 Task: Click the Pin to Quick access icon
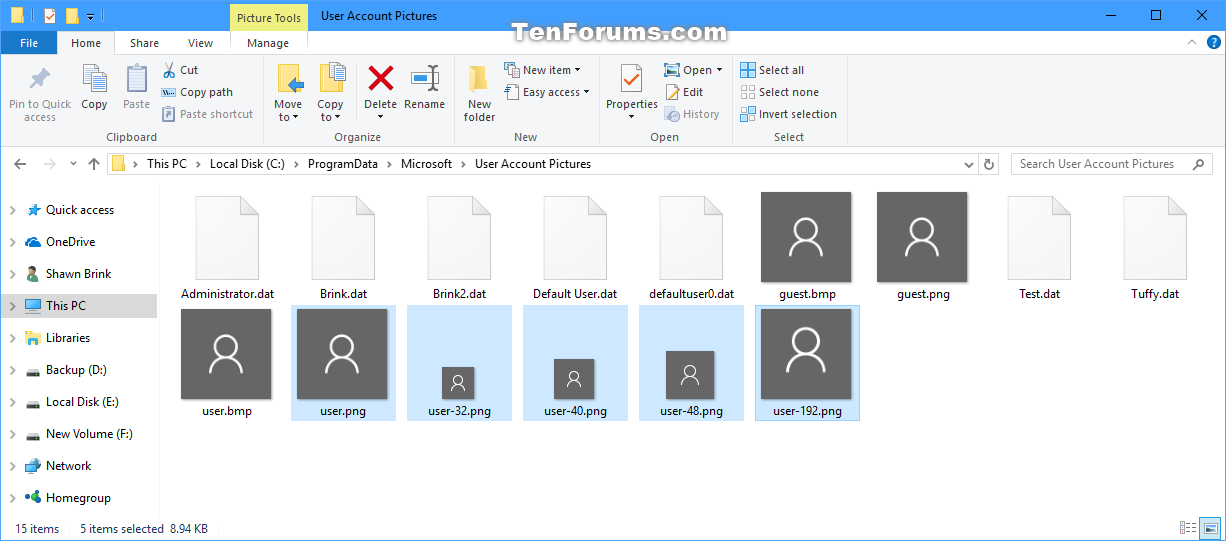click(40, 79)
